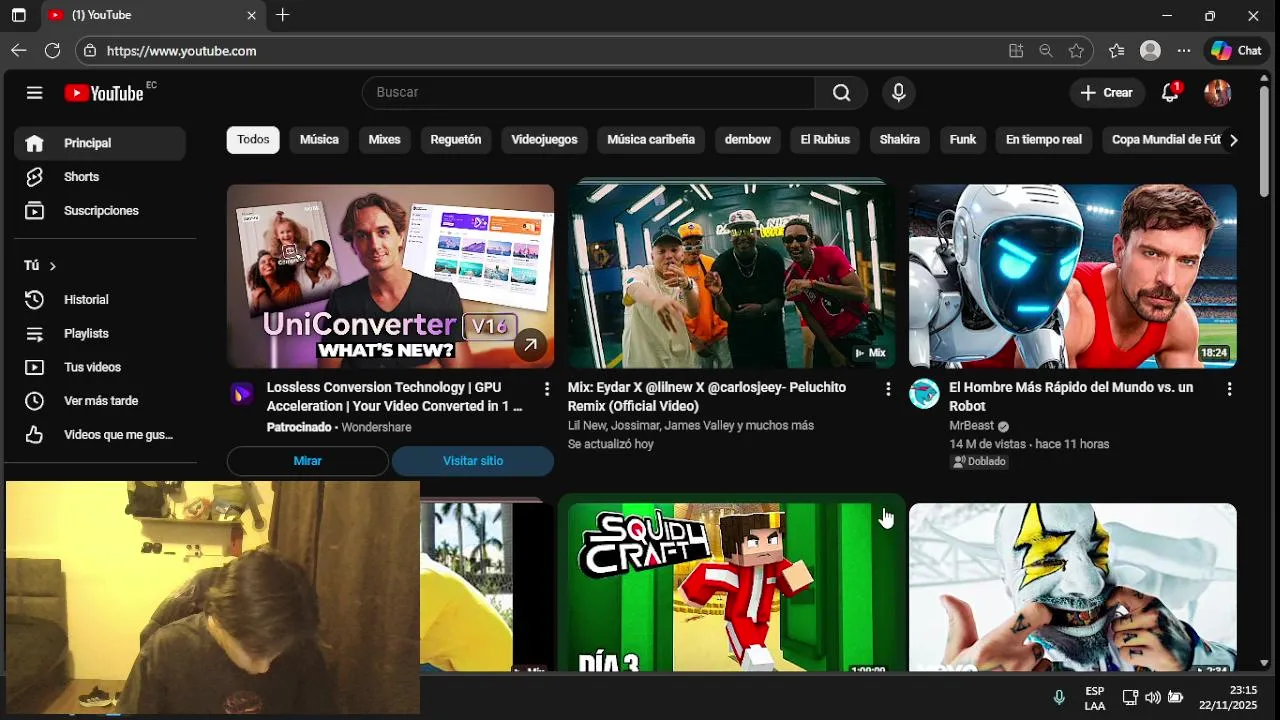Reload the page with refresh icon
The width and height of the screenshot is (1280, 720).
(x=53, y=51)
